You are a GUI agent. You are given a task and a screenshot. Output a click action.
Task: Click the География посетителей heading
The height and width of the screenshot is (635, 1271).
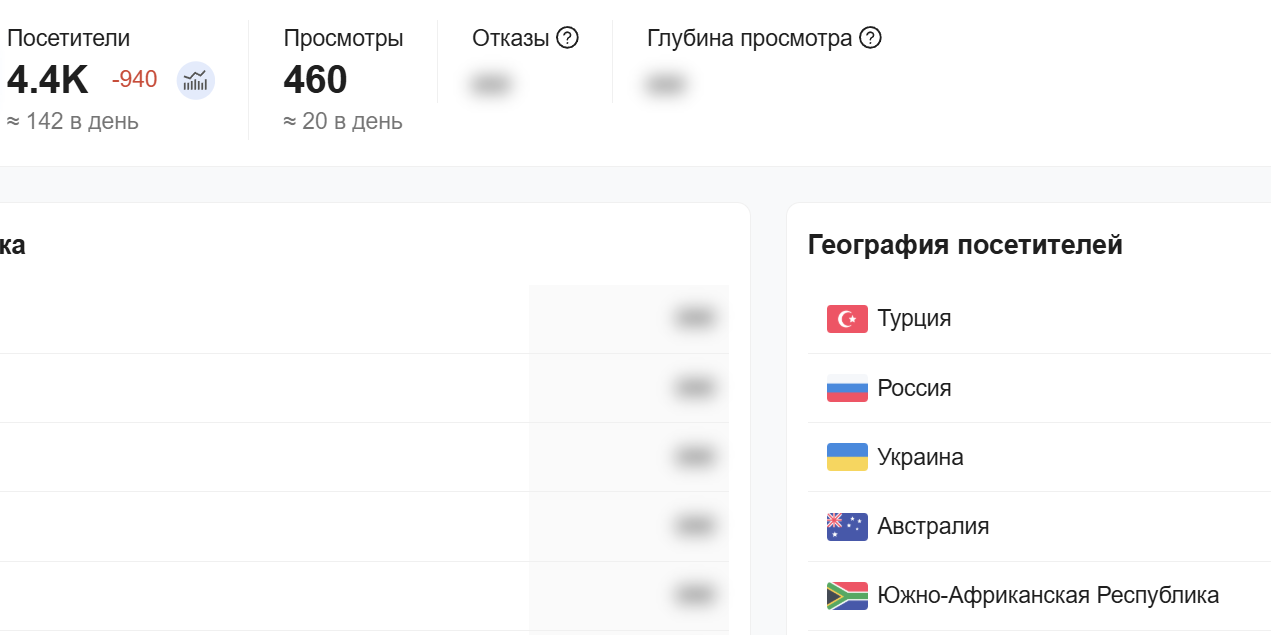tap(965, 244)
